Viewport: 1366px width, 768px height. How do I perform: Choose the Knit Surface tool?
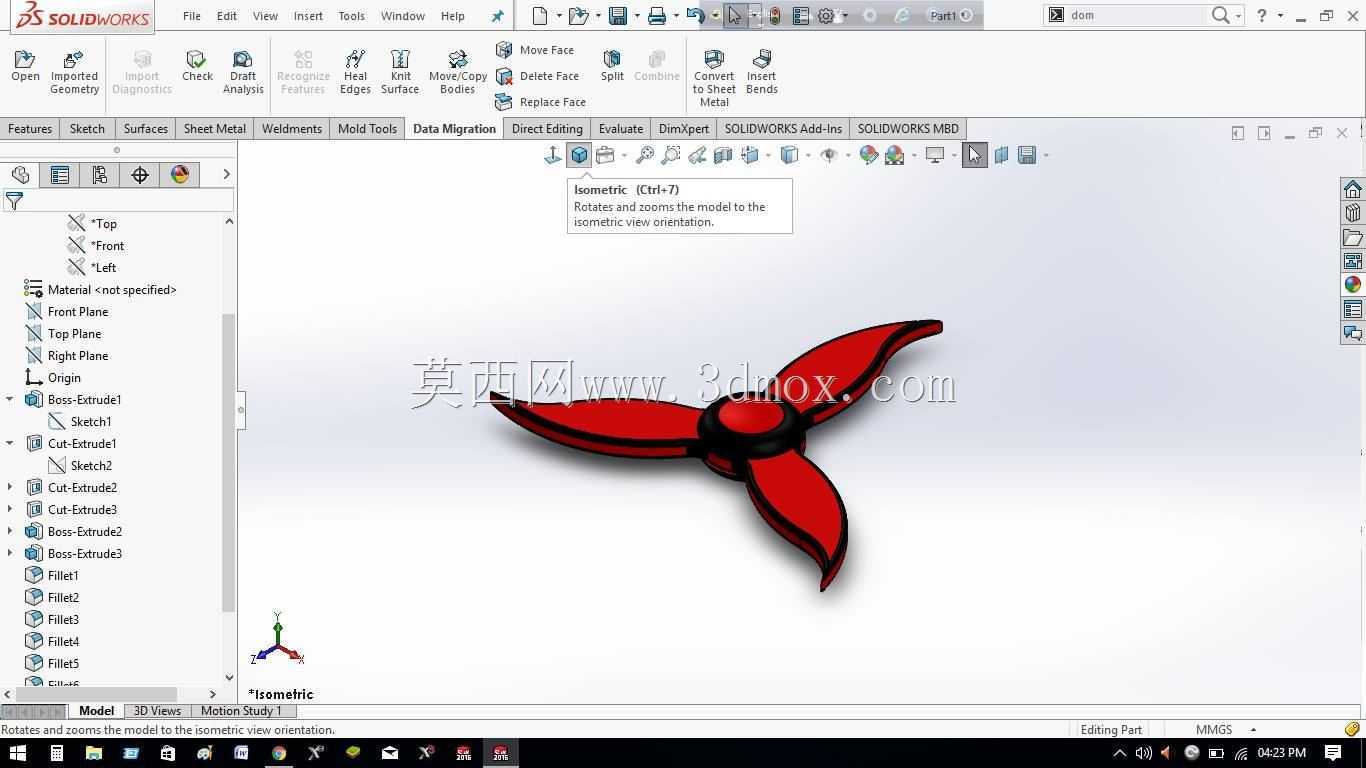(x=400, y=72)
